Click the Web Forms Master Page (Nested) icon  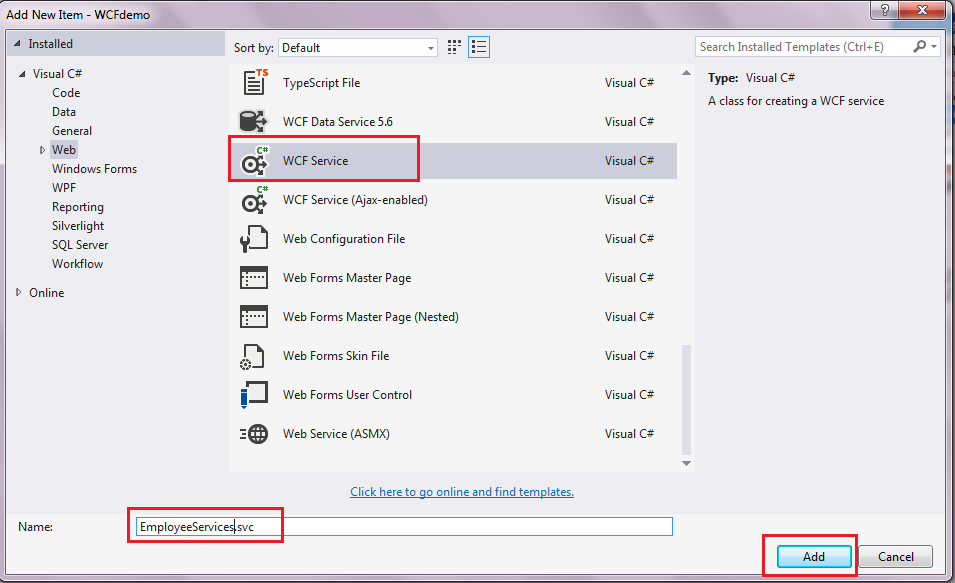click(x=254, y=317)
